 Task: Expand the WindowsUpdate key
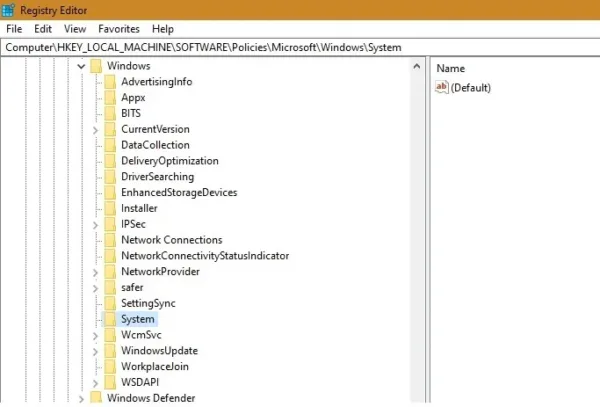pyautogui.click(x=95, y=352)
